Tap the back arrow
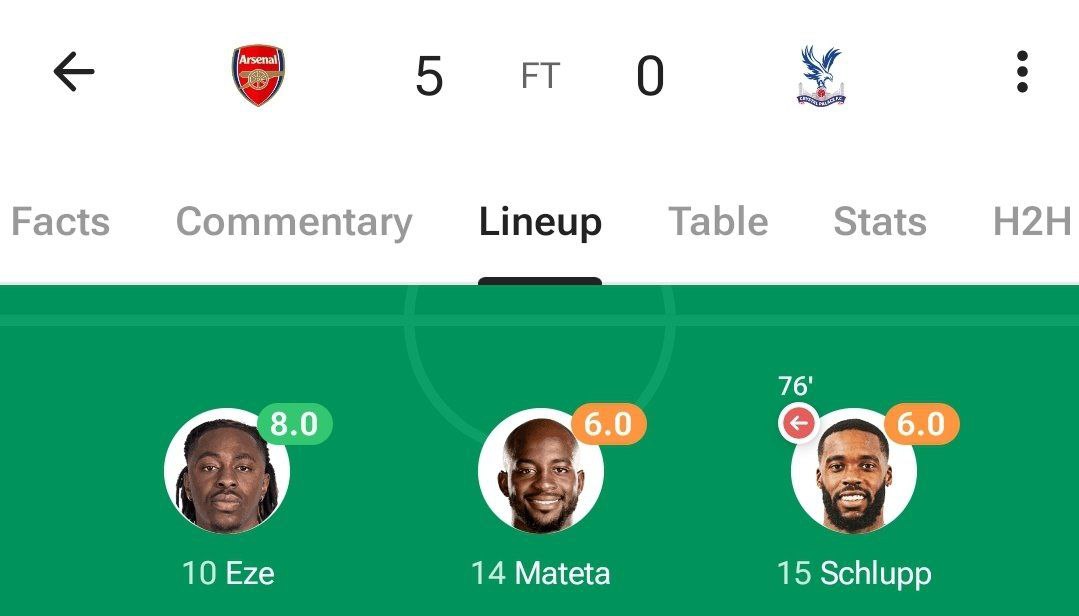 73,72
